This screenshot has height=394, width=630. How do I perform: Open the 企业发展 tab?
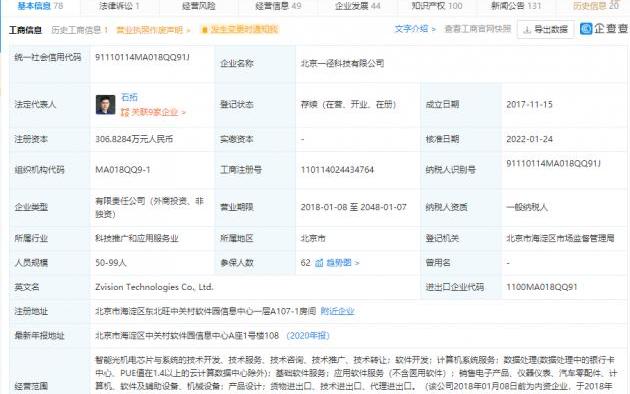pos(358,6)
